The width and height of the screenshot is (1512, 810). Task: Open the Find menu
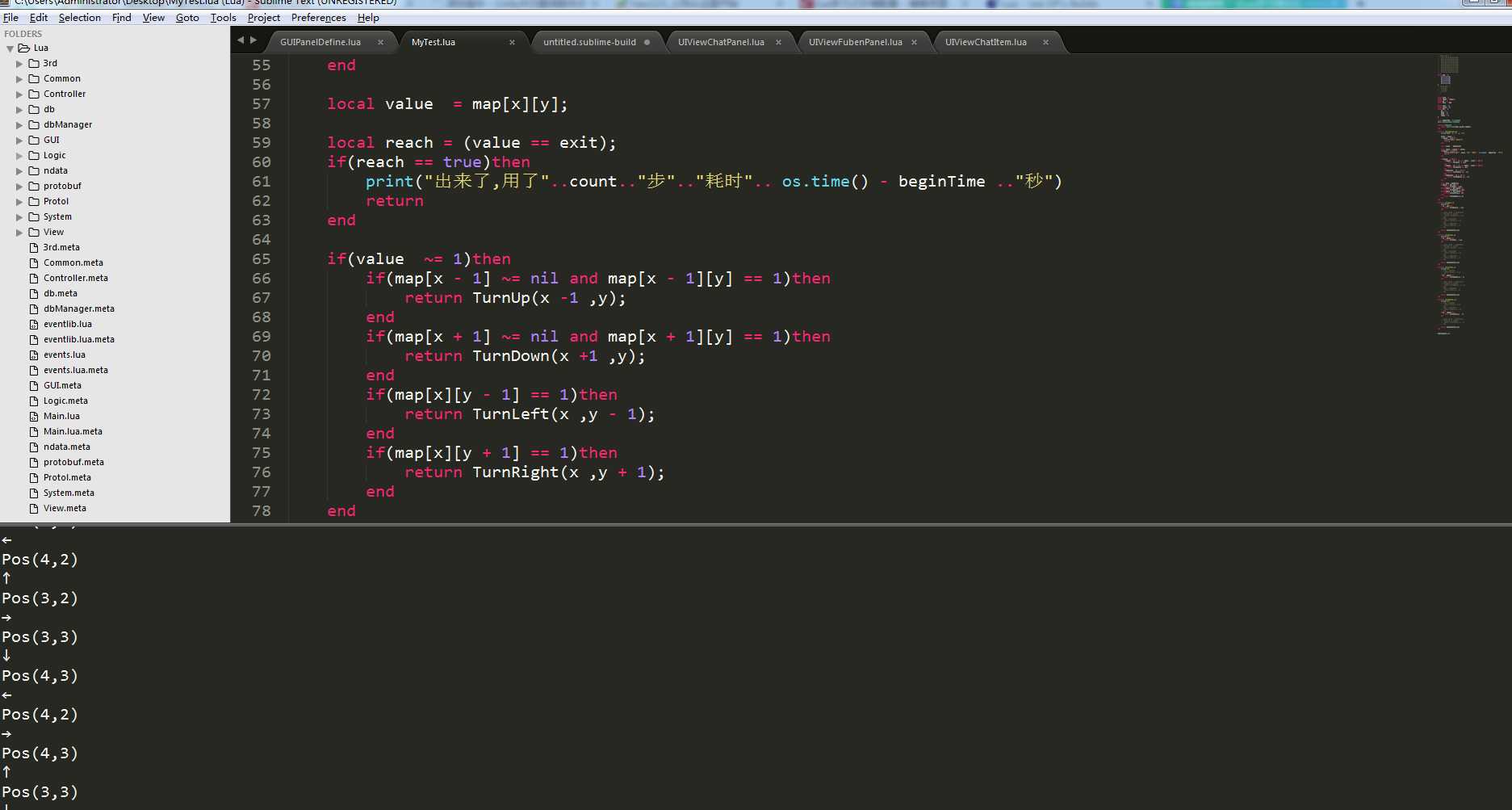click(x=122, y=18)
